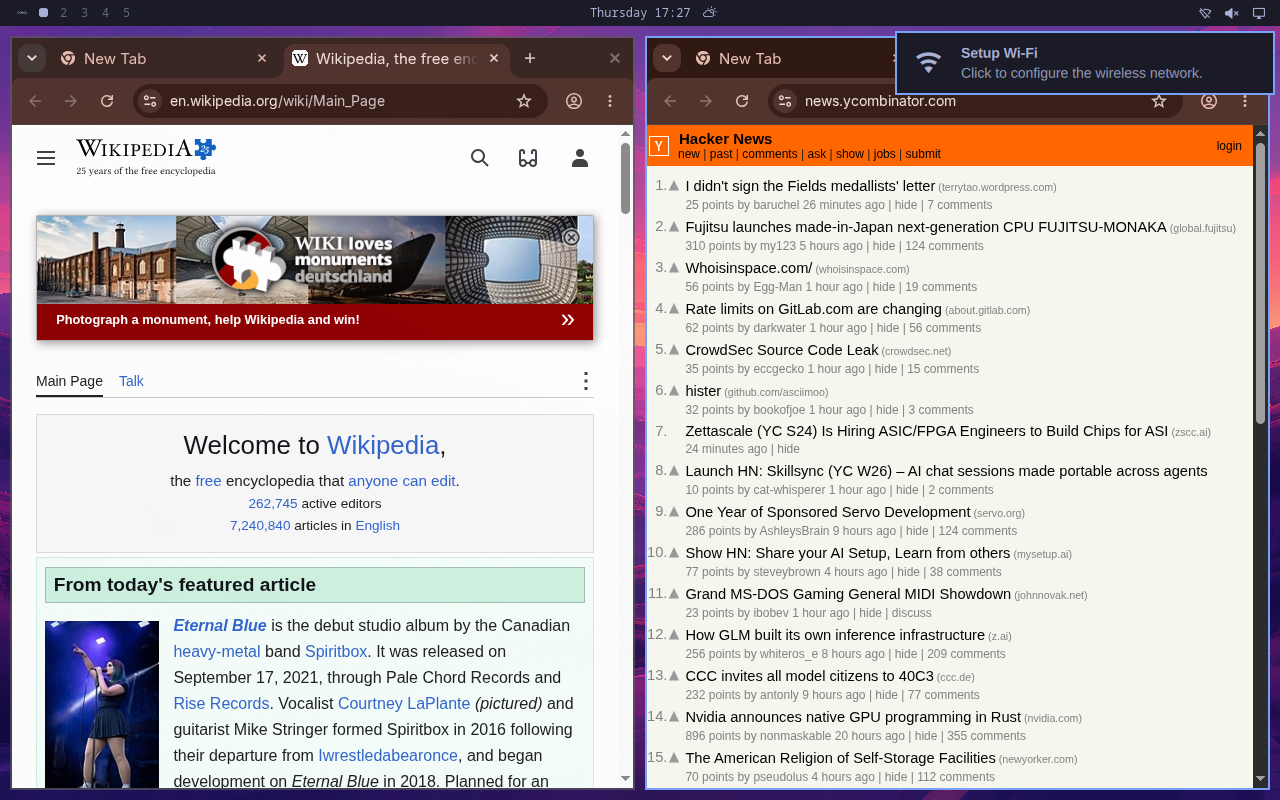1280x800 pixels.
Task: Click Hacker News address bar URL
Action: [880, 101]
